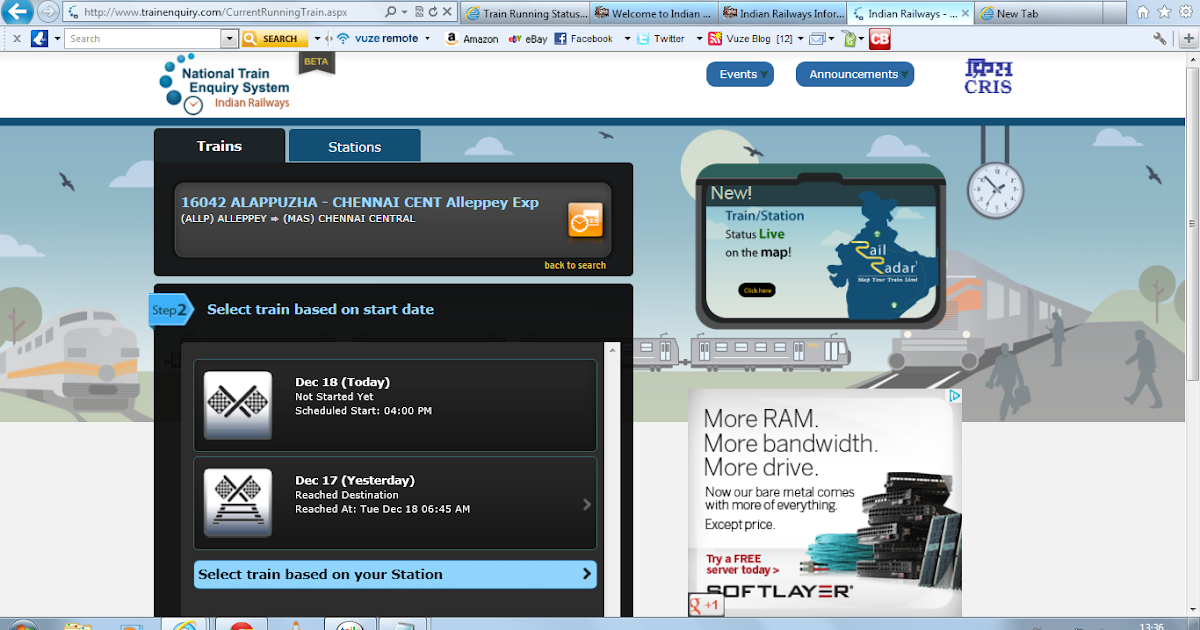
Task: Open the Events dropdown
Action: point(740,74)
